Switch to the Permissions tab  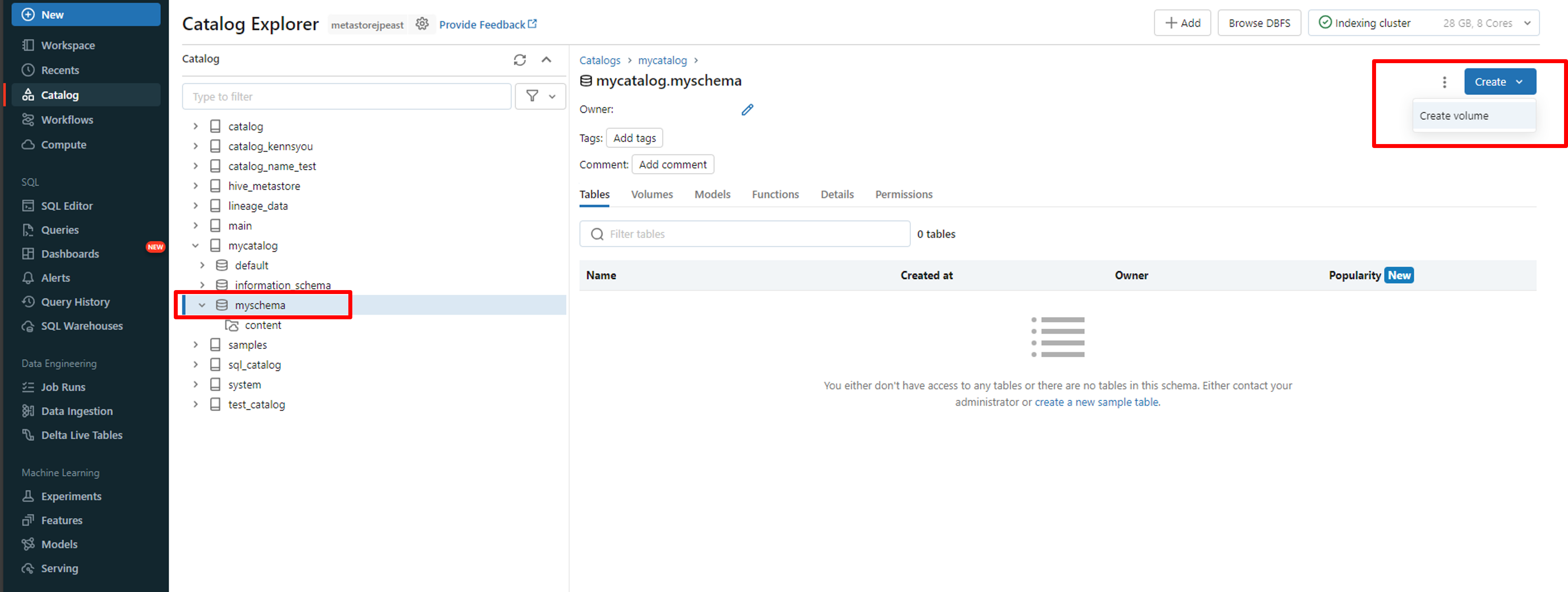pyautogui.click(x=903, y=194)
